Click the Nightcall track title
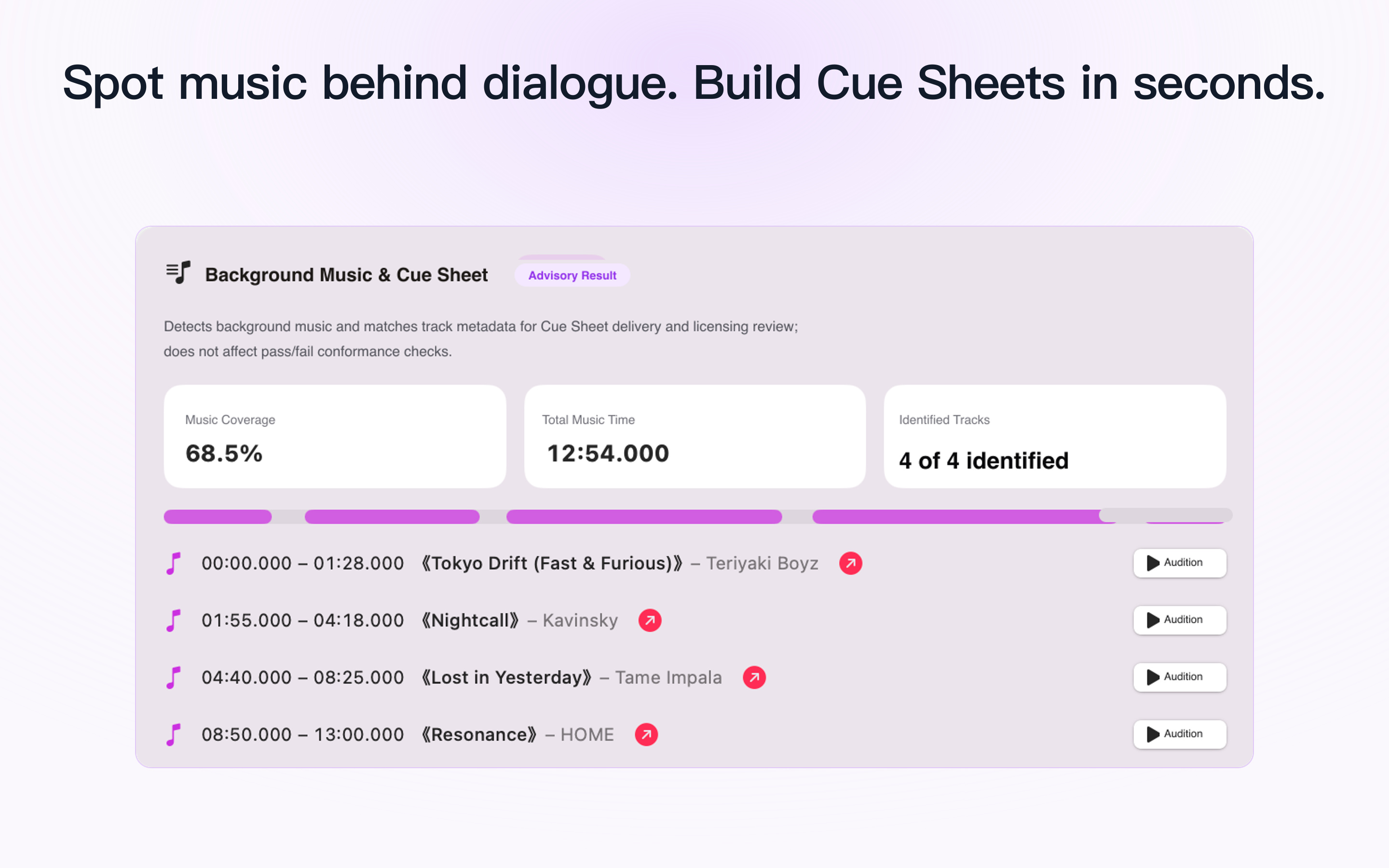 coord(470,621)
